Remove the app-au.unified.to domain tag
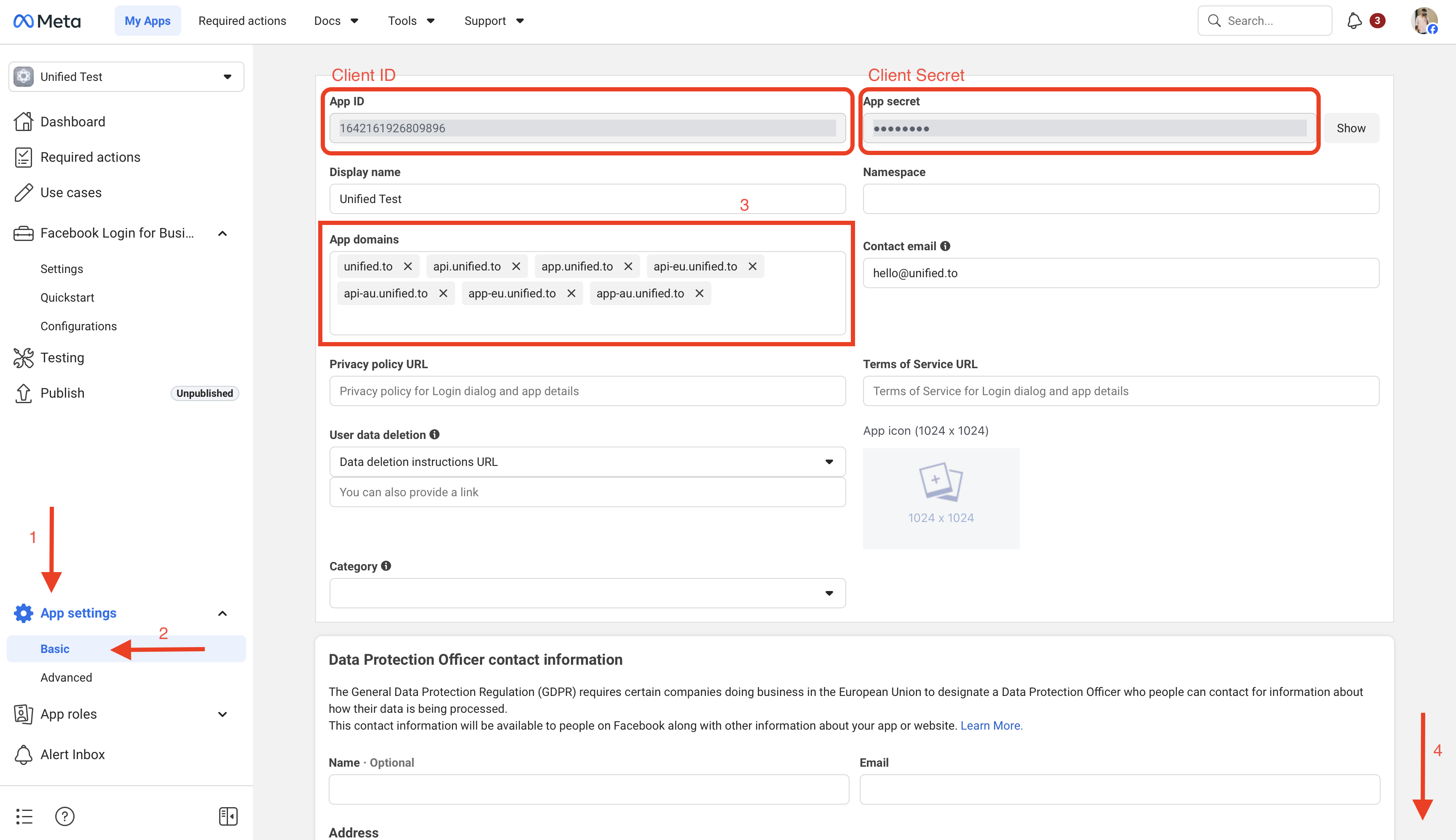The height and width of the screenshot is (840, 1456). tap(699, 293)
